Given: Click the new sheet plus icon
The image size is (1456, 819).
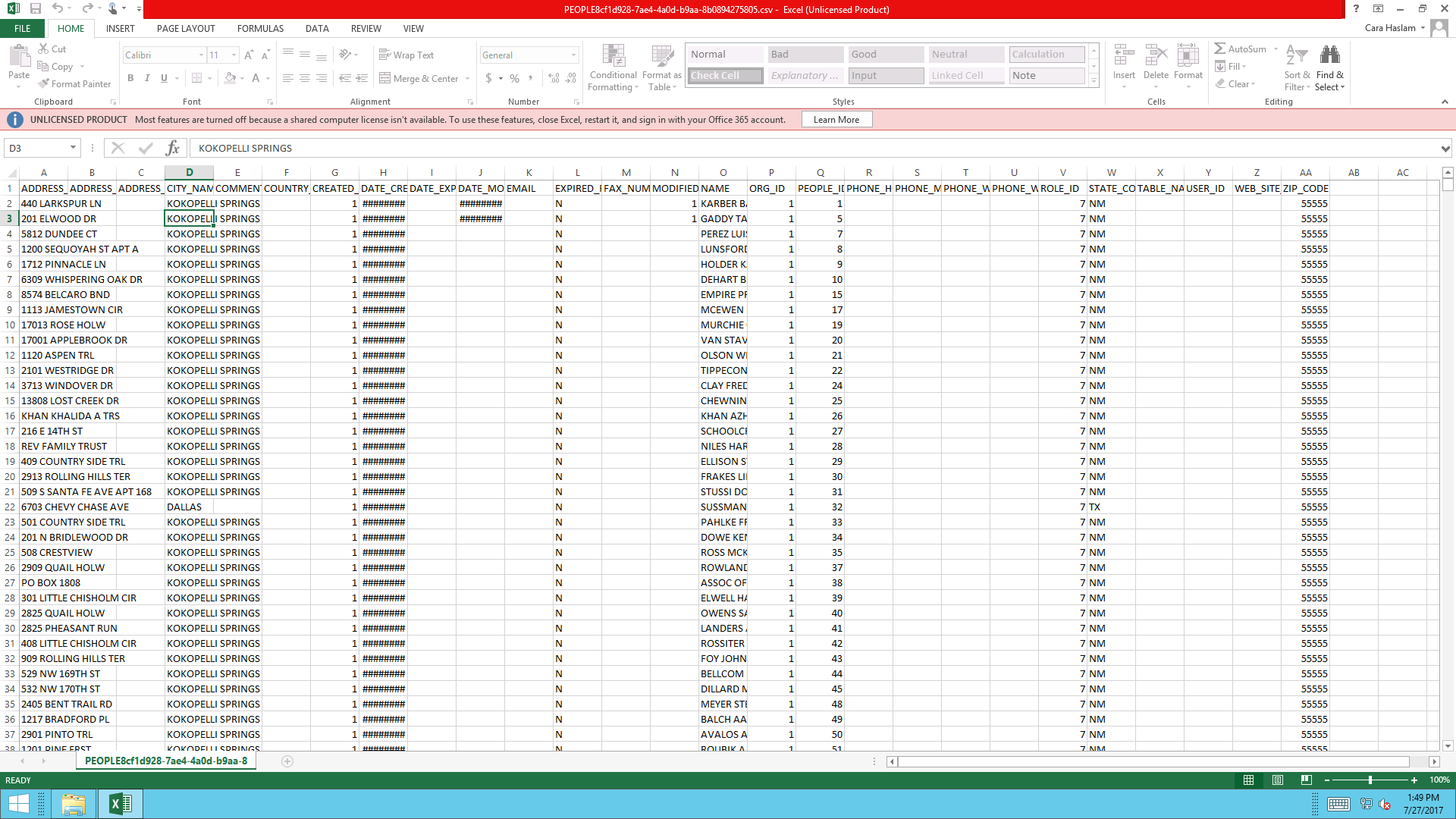Looking at the screenshot, I should pos(287,761).
